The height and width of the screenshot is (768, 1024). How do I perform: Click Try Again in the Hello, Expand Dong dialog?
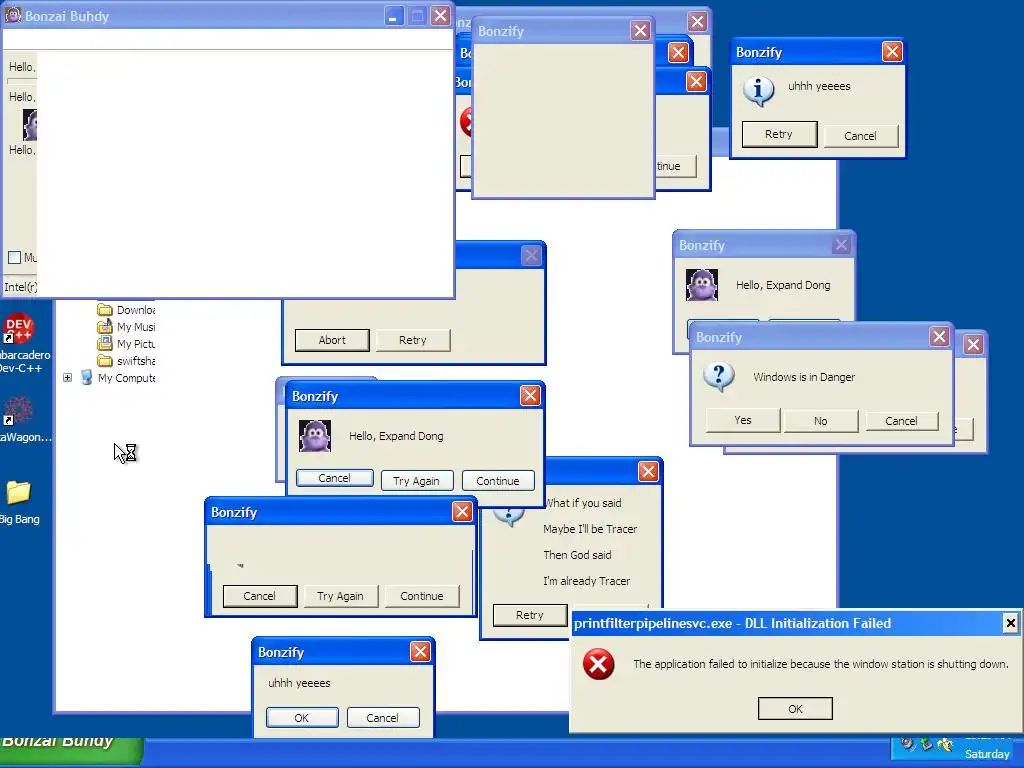tap(416, 481)
